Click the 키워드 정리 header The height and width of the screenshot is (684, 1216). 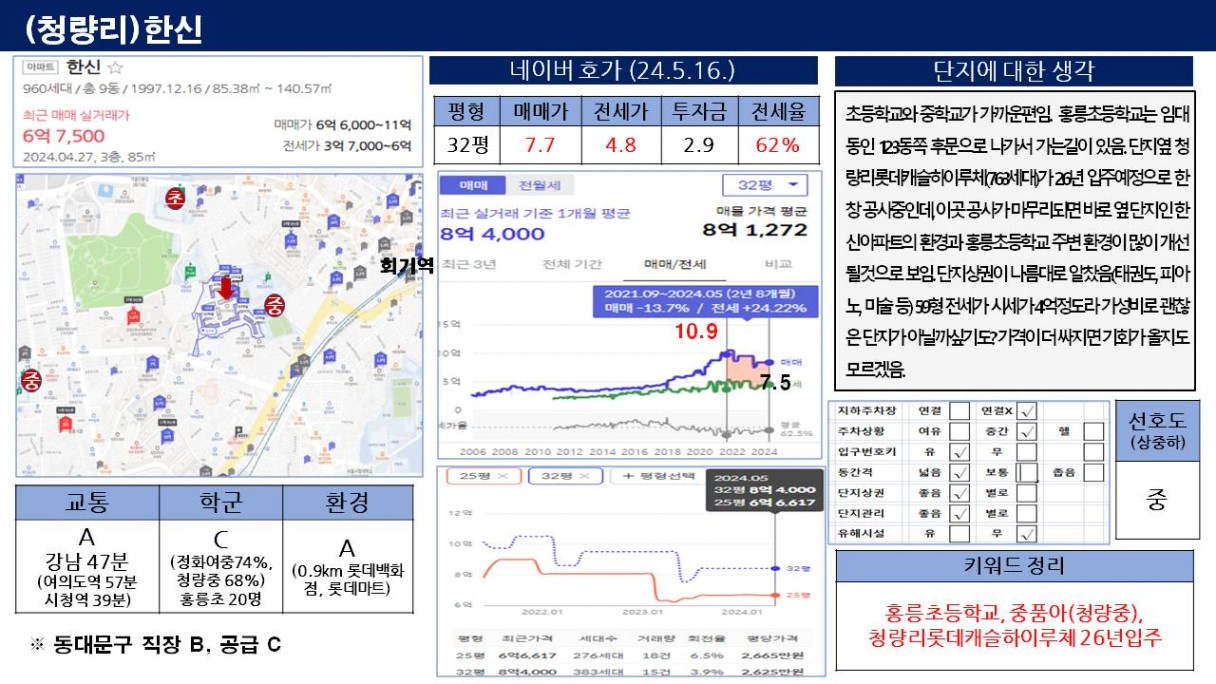(1014, 566)
